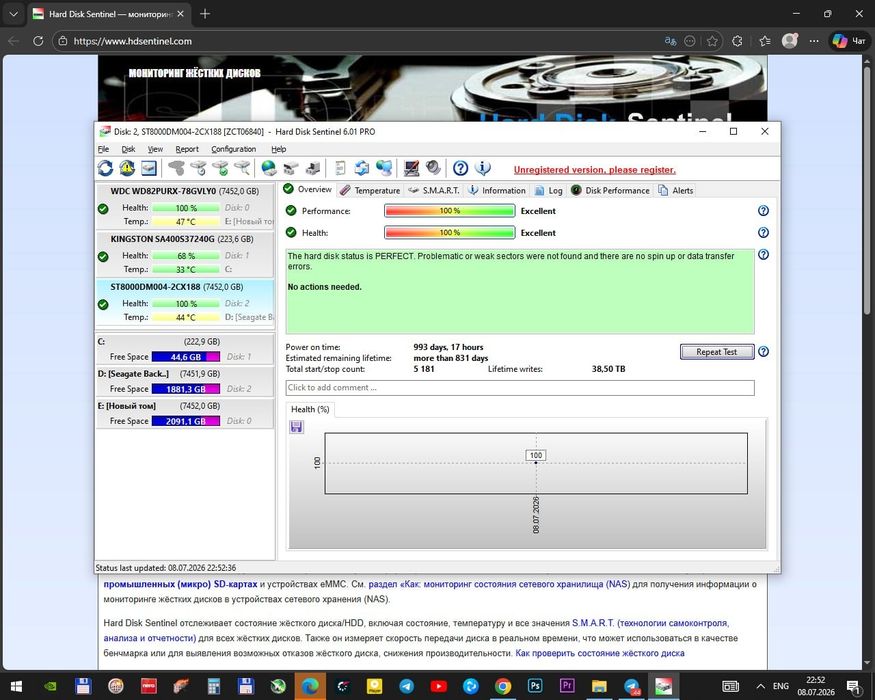Click the Repeat Test button

717,352
